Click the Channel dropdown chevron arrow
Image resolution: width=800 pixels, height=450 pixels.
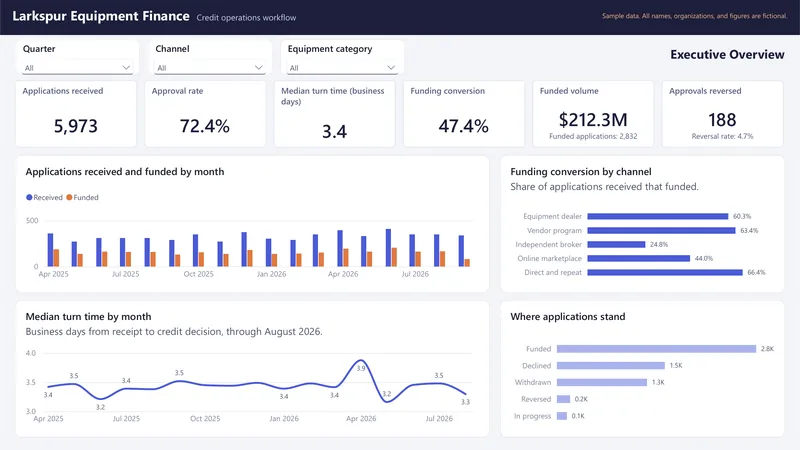pos(259,67)
